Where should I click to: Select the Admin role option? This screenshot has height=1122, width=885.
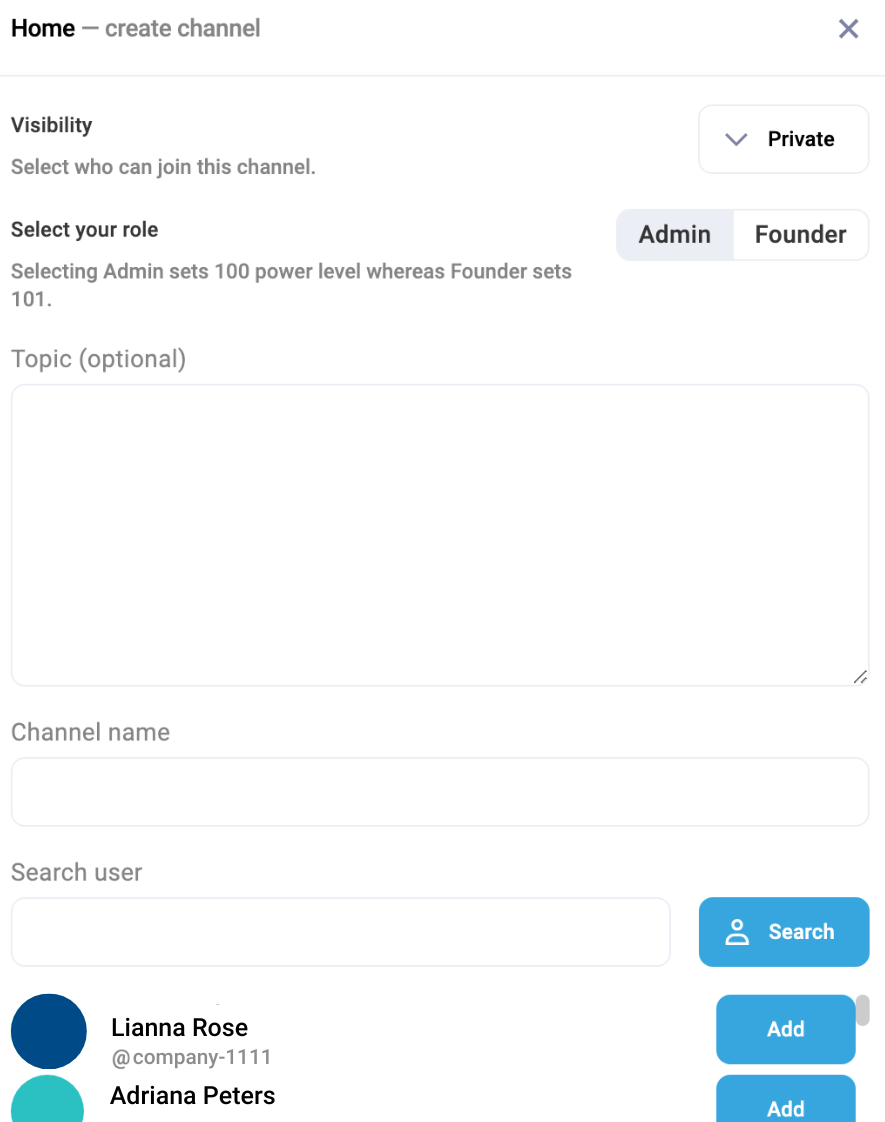pyautogui.click(x=675, y=235)
